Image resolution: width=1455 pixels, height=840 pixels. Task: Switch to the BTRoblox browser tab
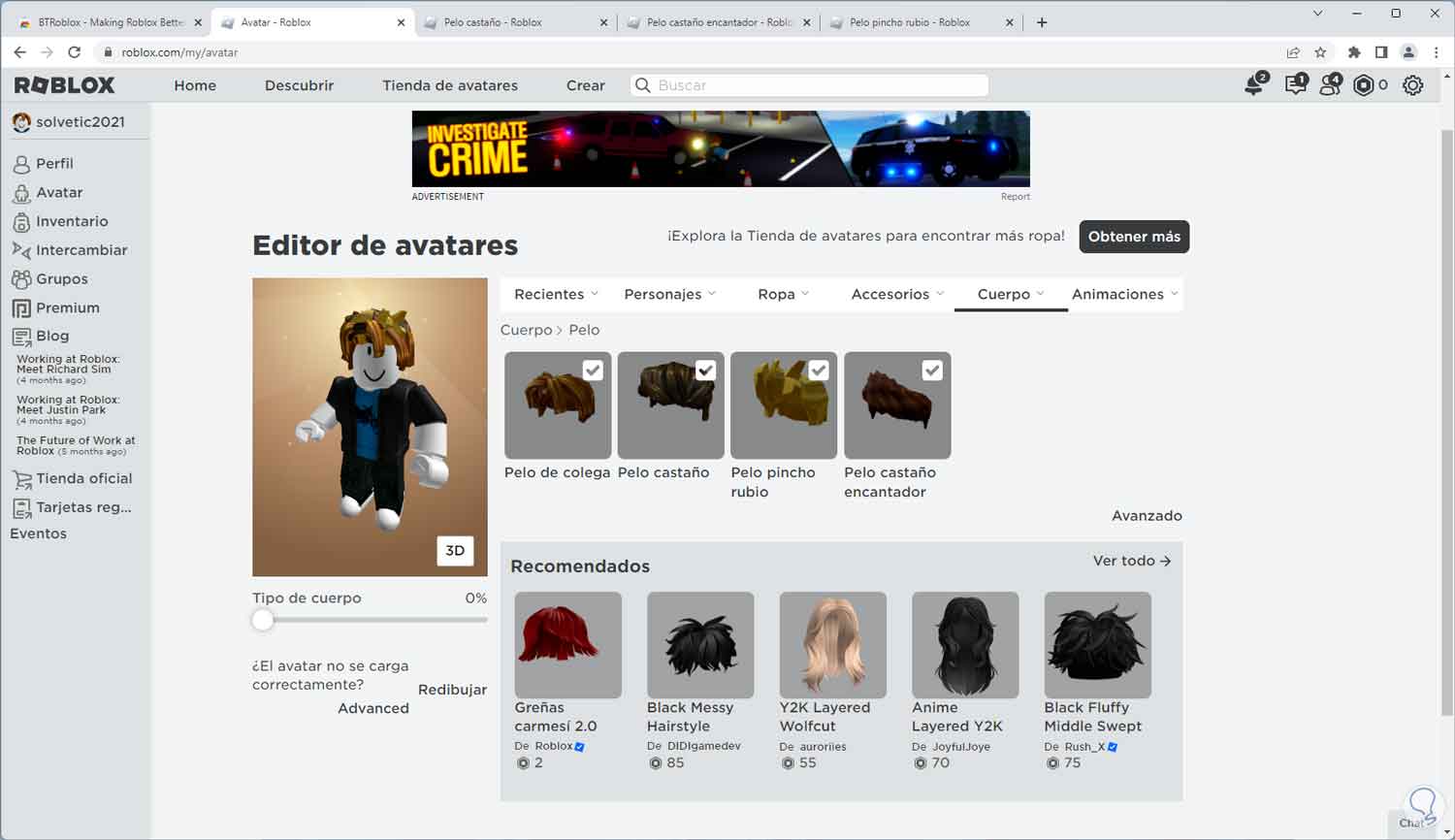[110, 22]
